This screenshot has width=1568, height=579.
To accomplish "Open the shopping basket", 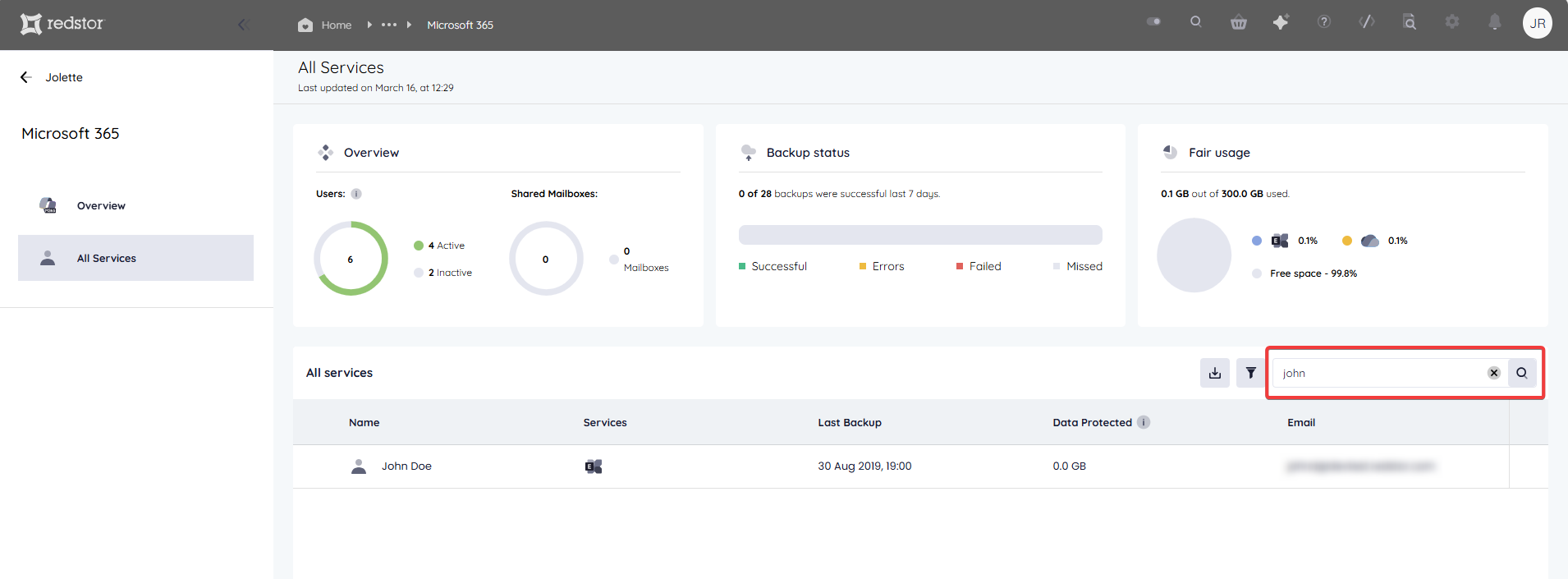I will (x=1239, y=22).
